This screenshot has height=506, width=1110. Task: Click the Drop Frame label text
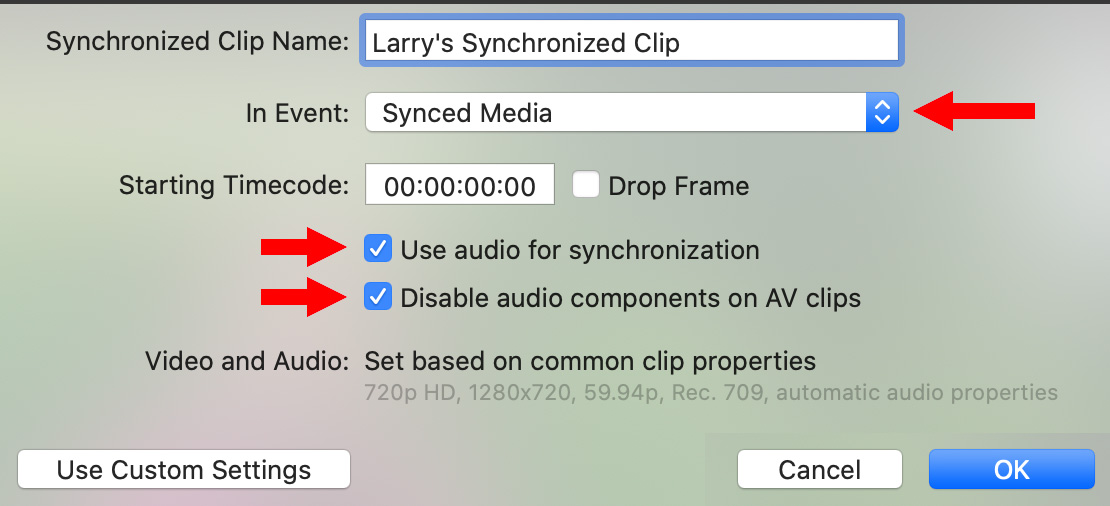pos(678,186)
